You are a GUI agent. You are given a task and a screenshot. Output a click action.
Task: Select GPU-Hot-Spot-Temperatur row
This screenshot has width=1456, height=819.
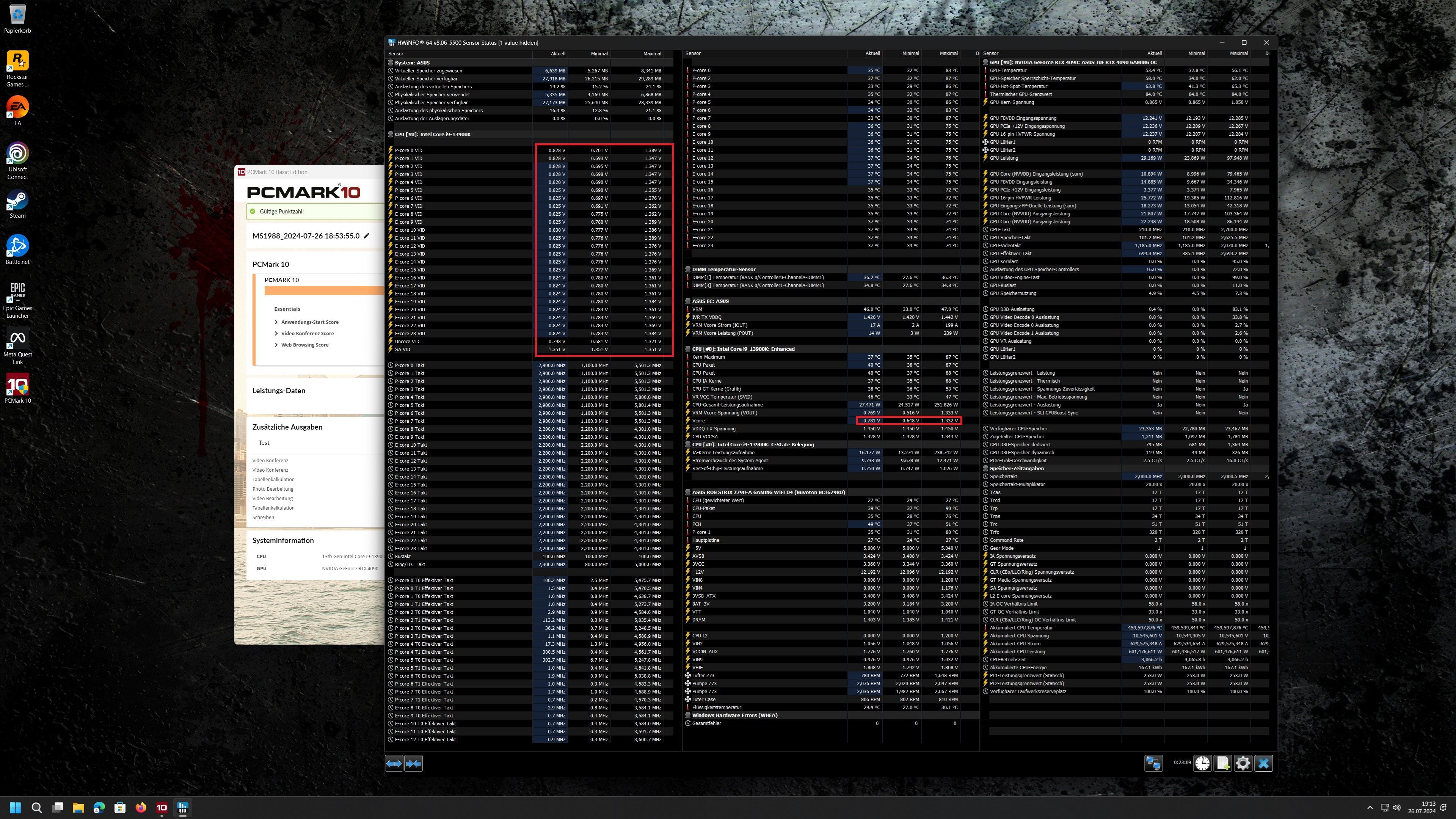point(1125,86)
